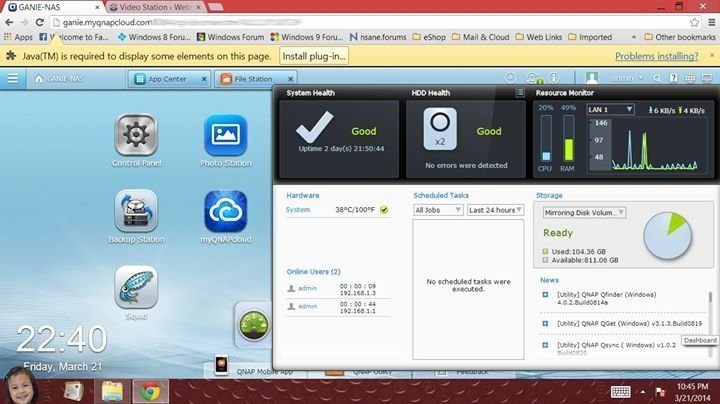Open the Last 24 hours dropdown

click(x=495, y=210)
